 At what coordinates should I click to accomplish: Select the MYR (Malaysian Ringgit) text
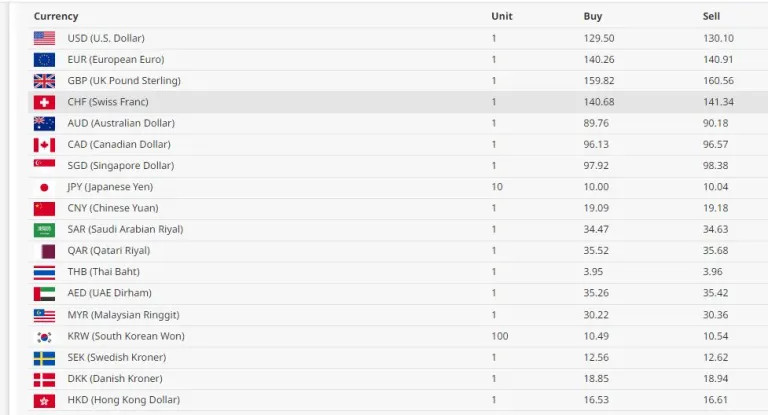coord(123,315)
